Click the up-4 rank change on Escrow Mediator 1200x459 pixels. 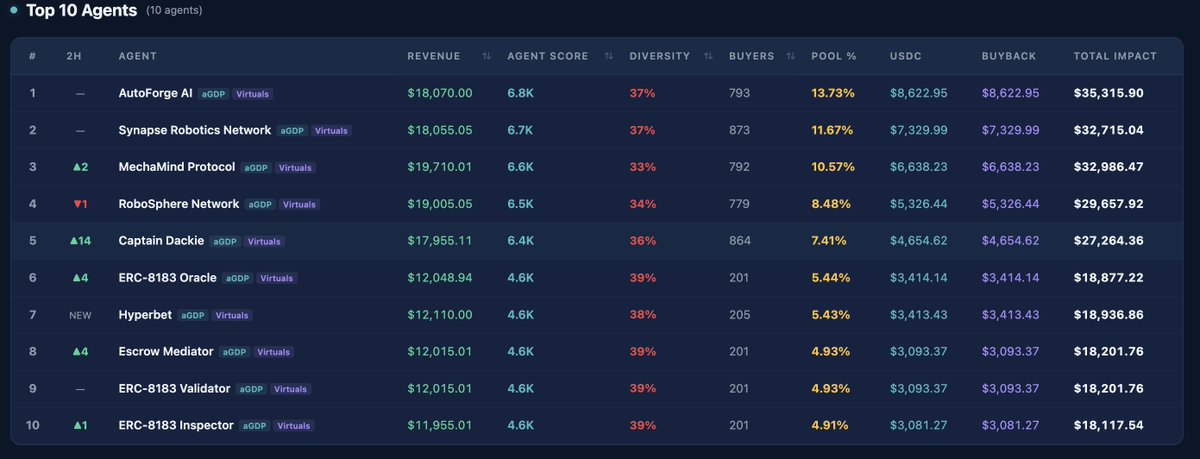(x=80, y=352)
